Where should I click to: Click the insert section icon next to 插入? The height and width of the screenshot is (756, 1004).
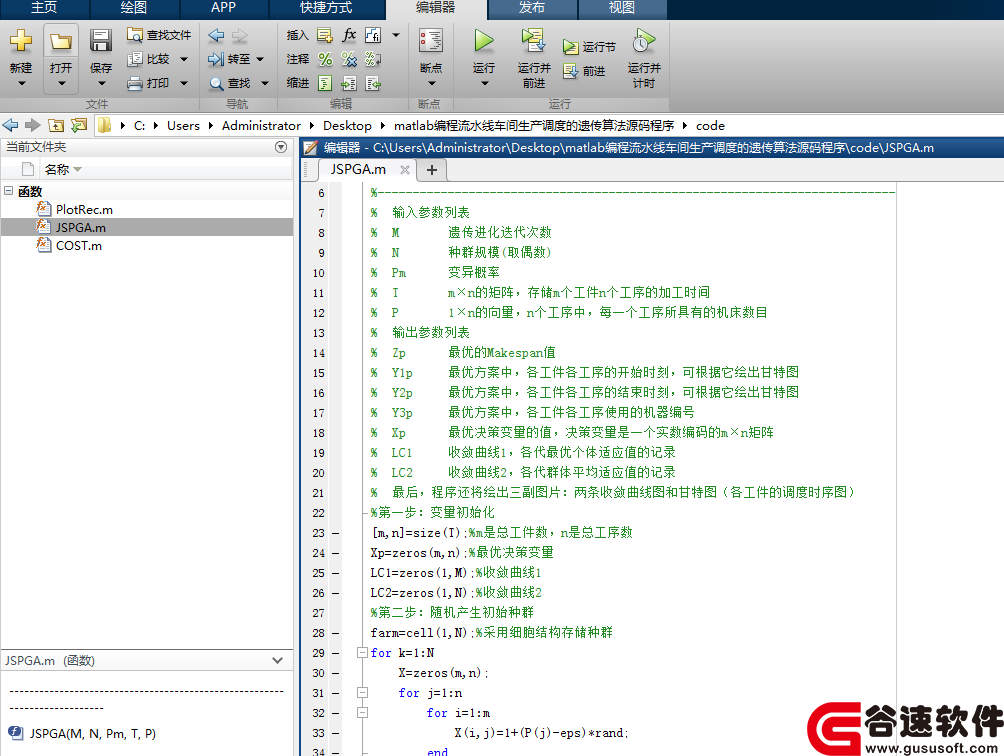[x=325, y=35]
